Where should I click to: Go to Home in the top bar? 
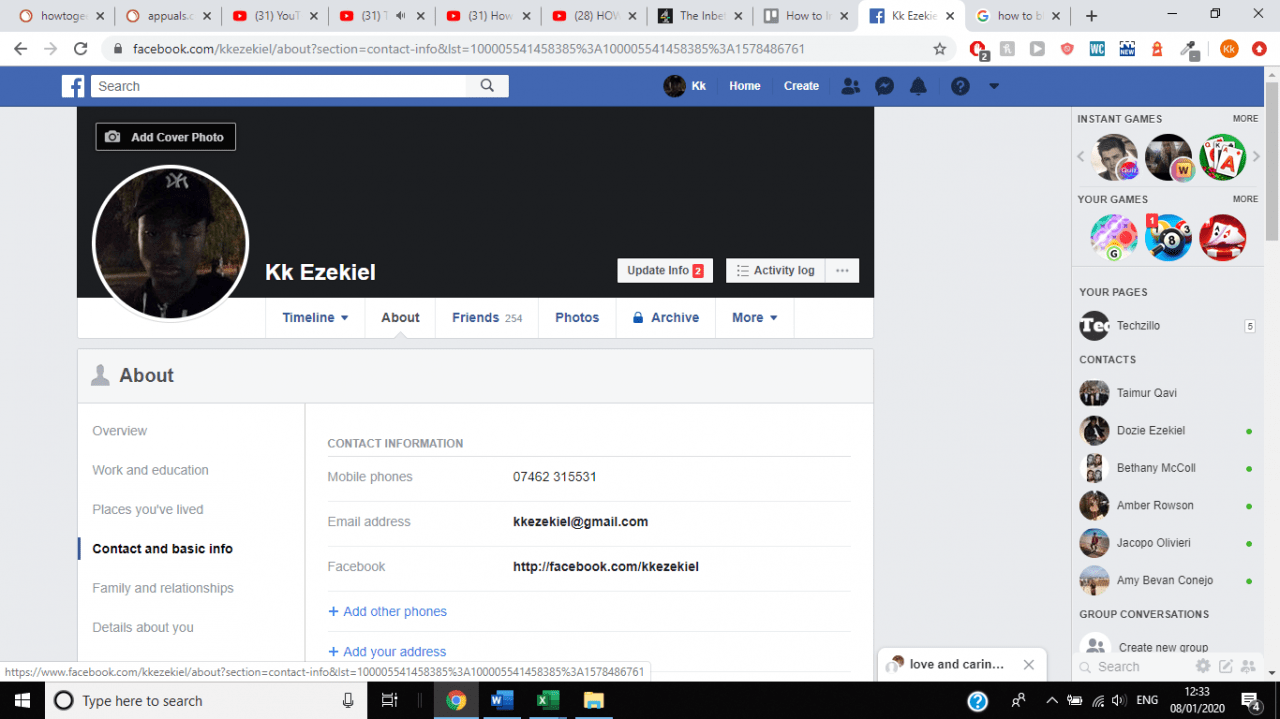point(745,86)
